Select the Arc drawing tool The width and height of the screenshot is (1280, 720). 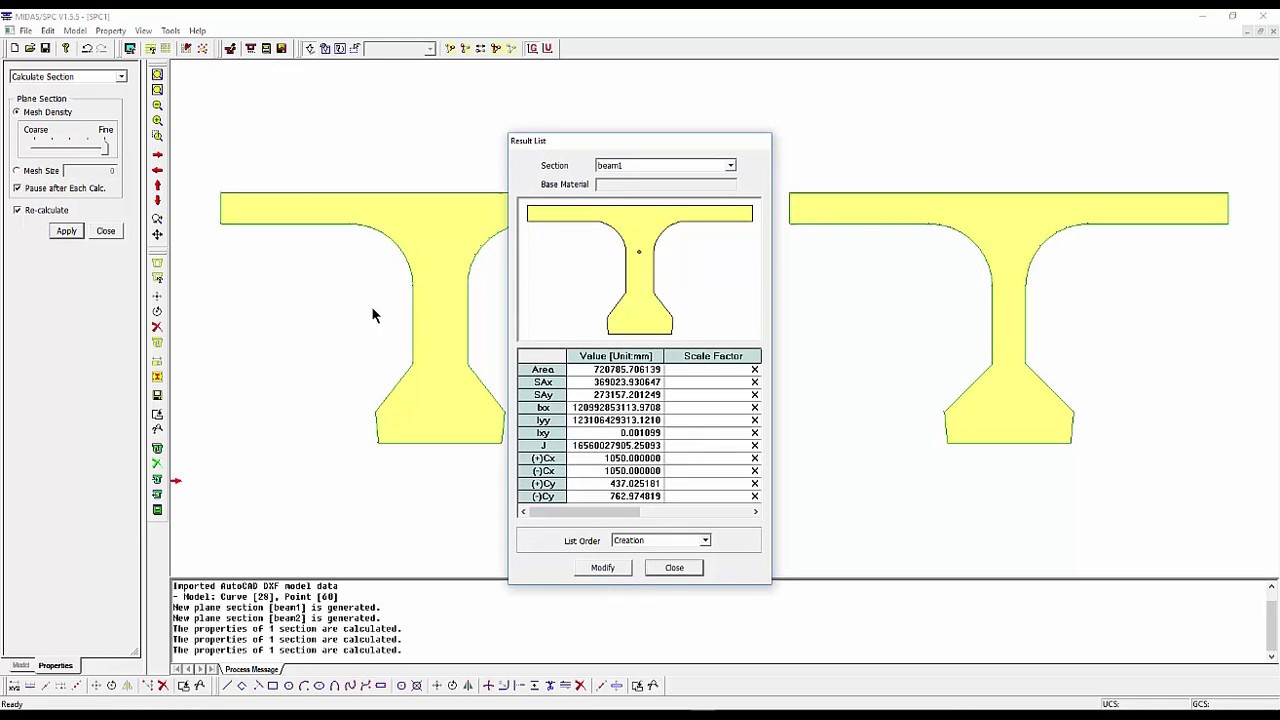click(303, 686)
